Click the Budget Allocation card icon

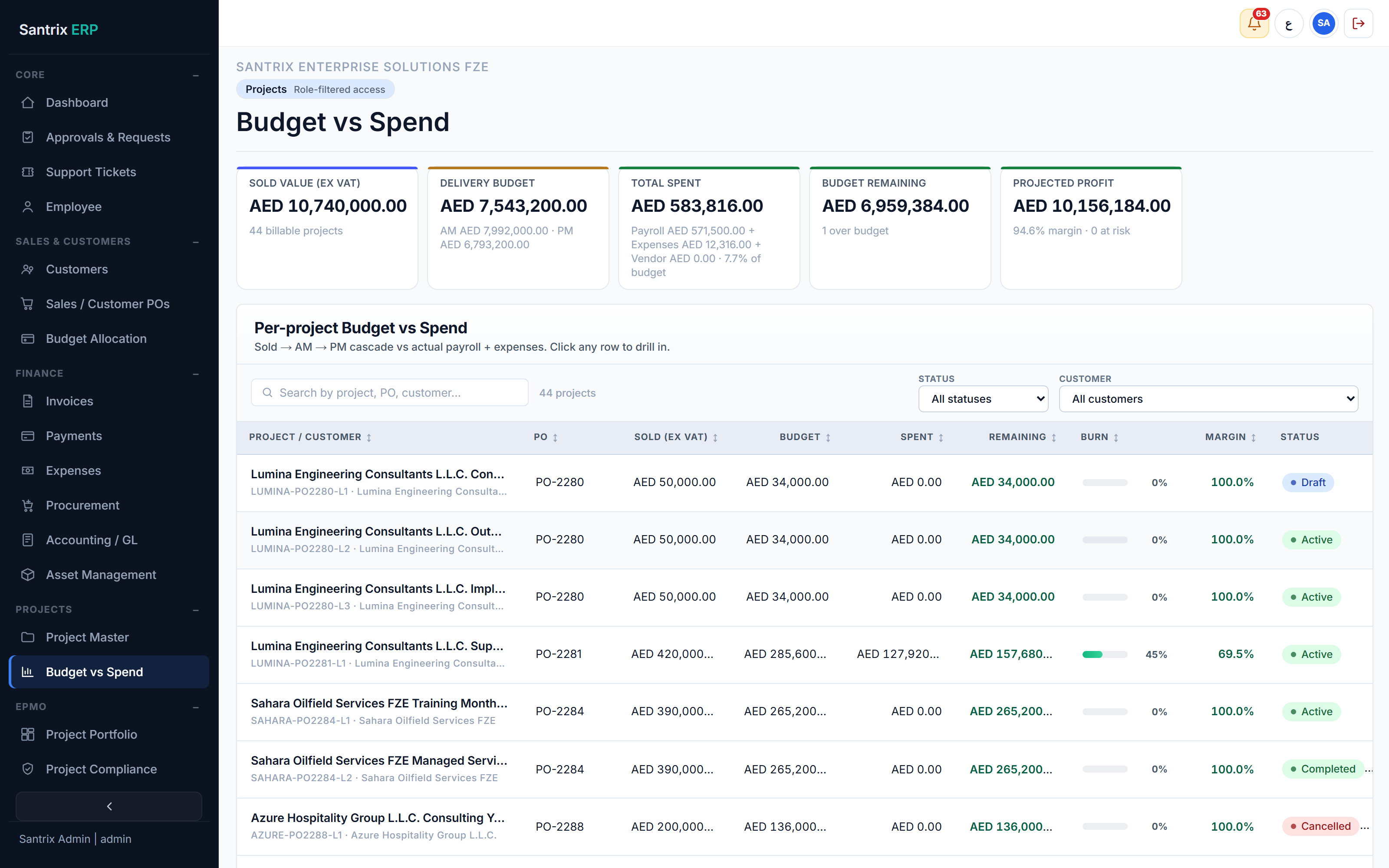[27, 339]
